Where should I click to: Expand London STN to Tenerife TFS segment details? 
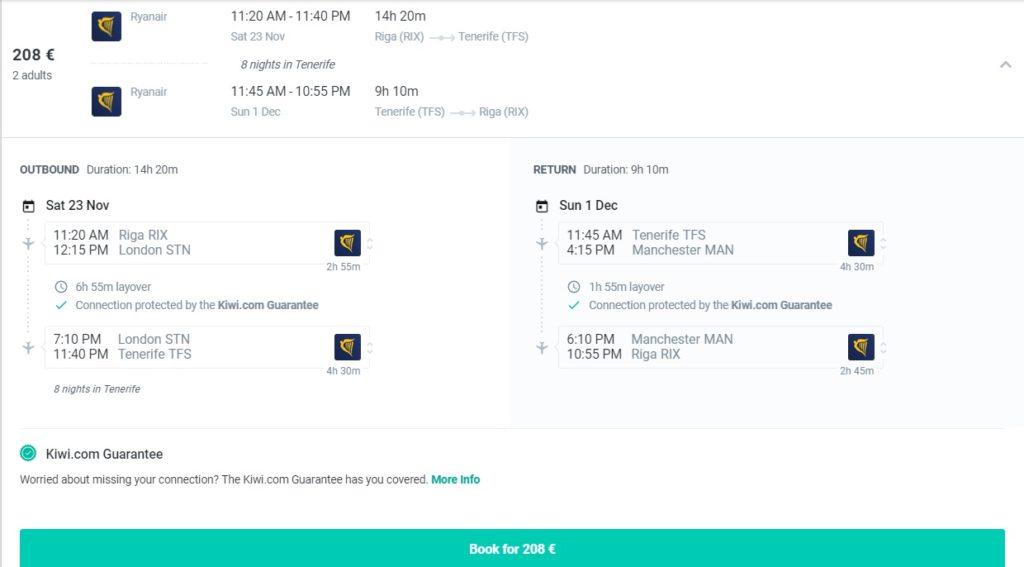point(370,347)
